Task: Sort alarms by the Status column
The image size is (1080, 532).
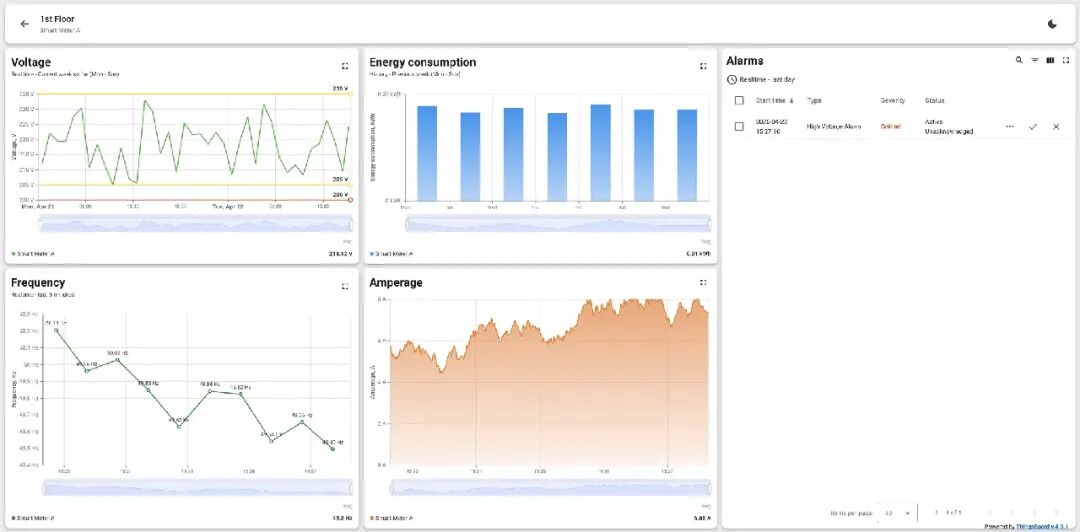Action: (935, 101)
